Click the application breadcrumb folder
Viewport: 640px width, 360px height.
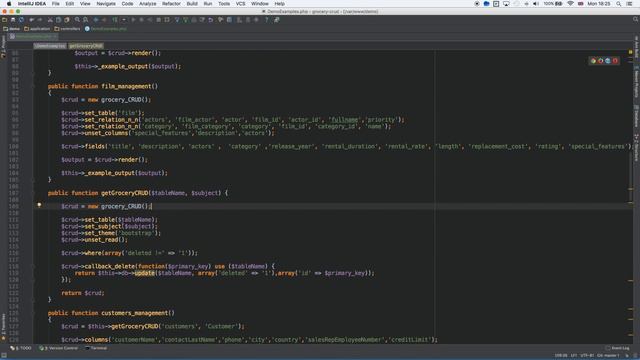37,29
